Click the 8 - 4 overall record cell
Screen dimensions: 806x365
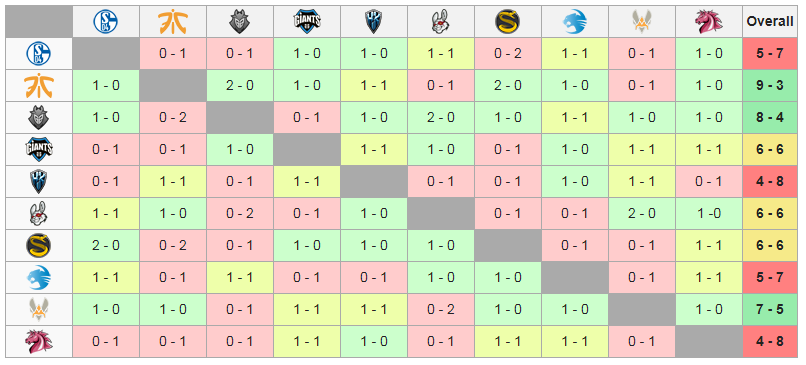pyautogui.click(x=770, y=117)
